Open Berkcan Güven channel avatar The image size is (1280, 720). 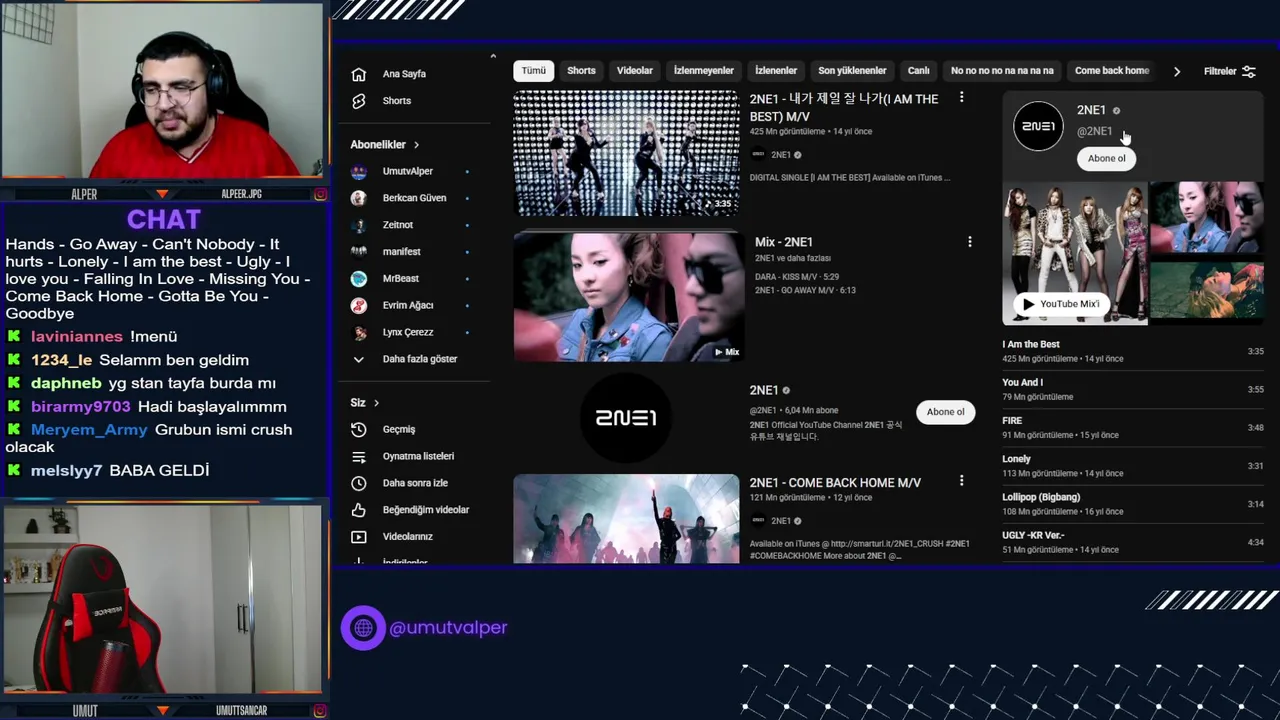click(359, 198)
